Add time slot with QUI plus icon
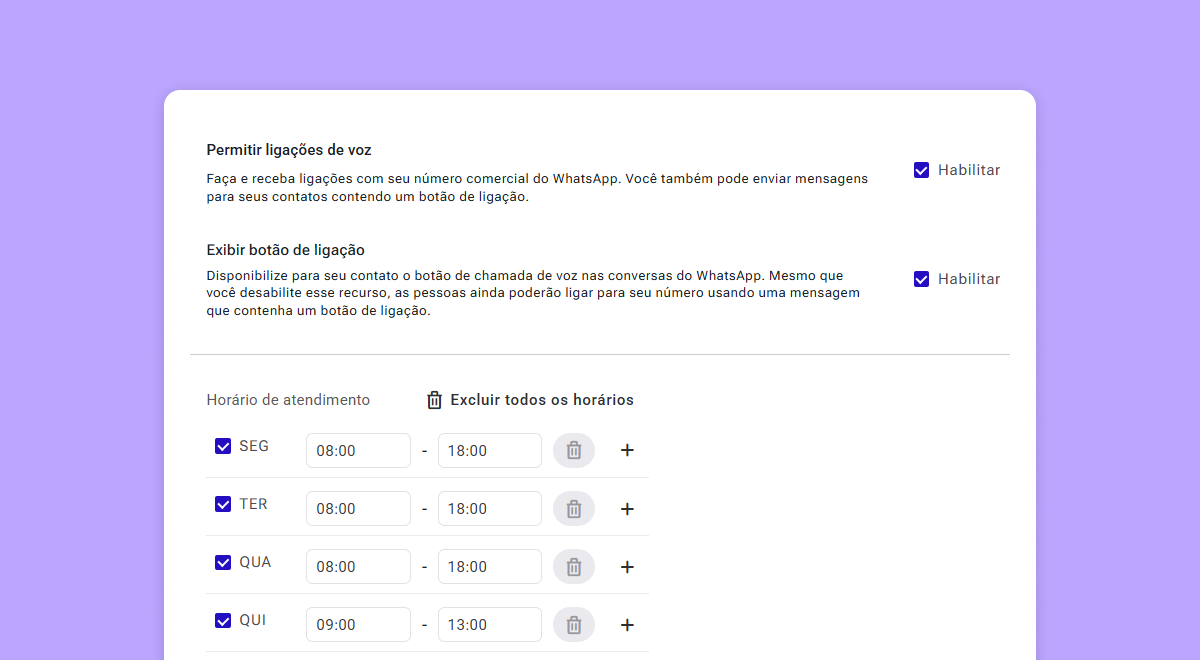 coord(627,624)
